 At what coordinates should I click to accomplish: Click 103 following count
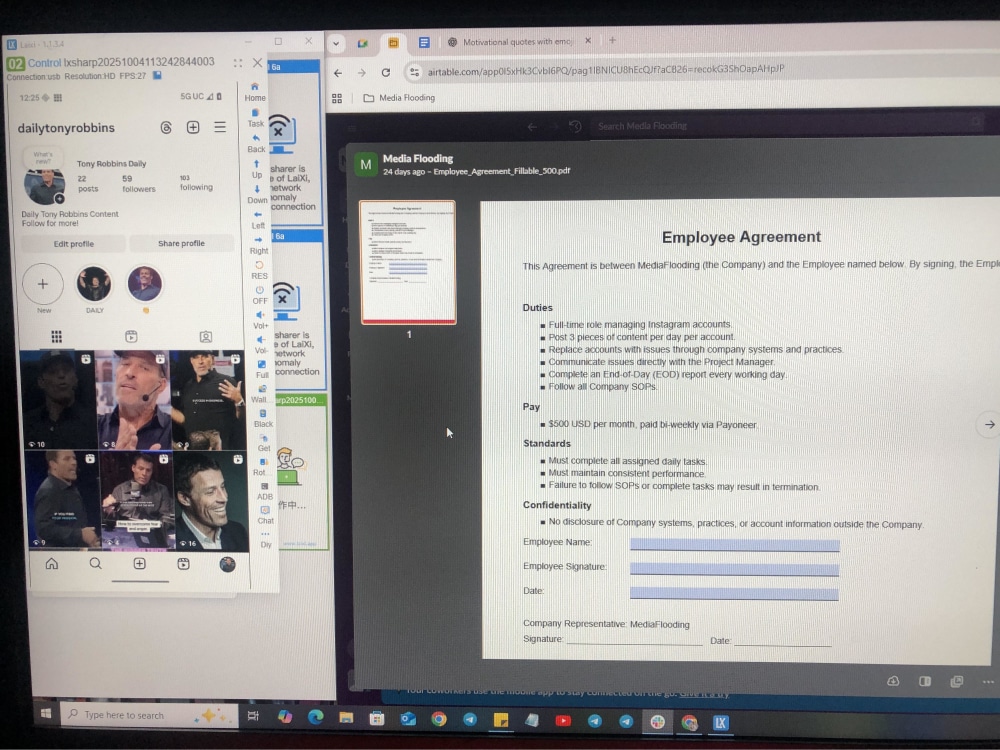click(196, 182)
